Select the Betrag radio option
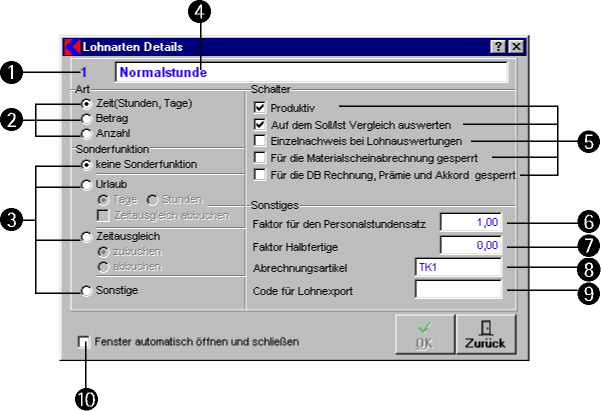Screen dimensions: 601x411 pos(88,118)
